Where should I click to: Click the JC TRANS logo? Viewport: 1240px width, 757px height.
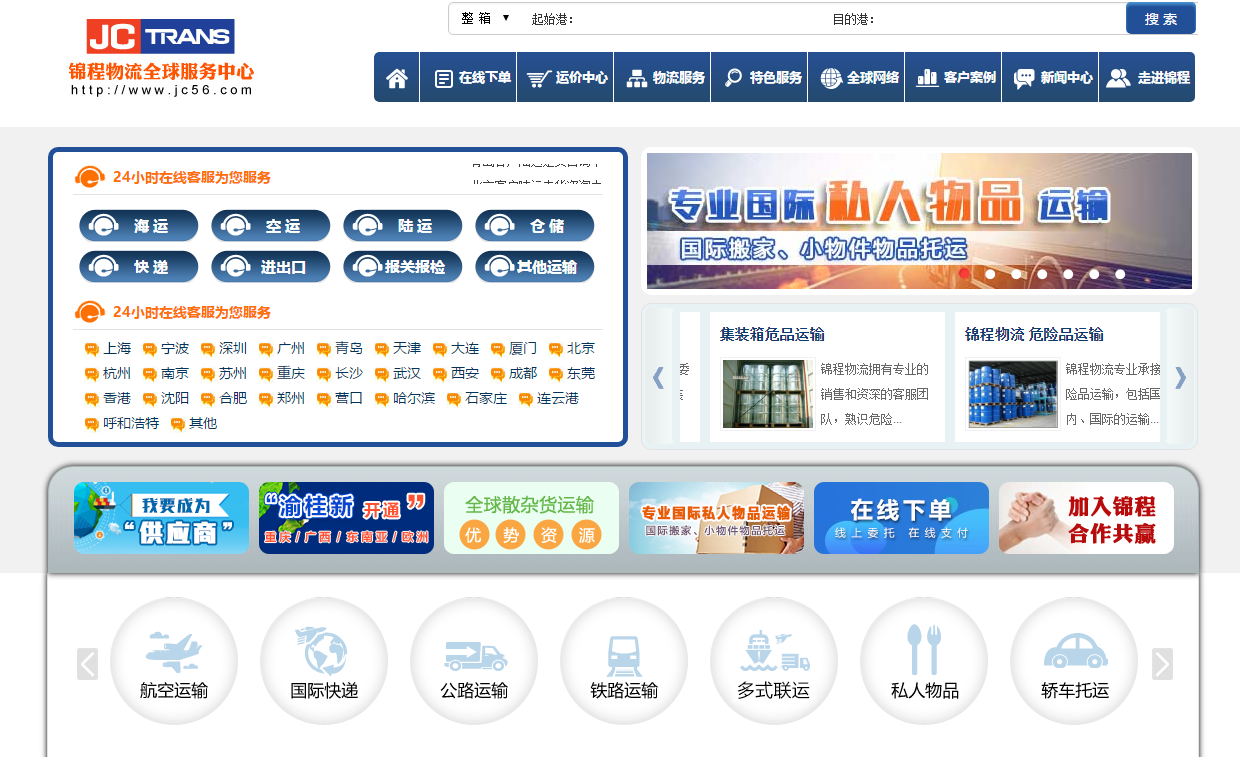pyautogui.click(x=161, y=58)
